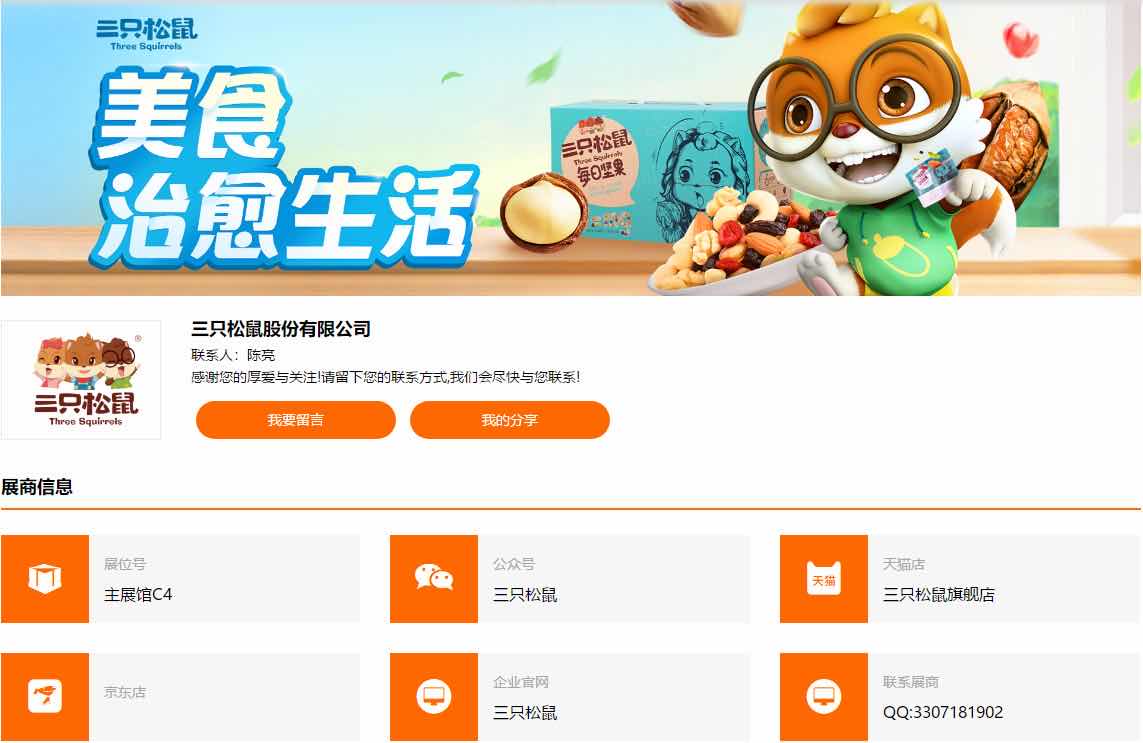Click the JD store dog icon
The height and width of the screenshot is (743, 1143).
pos(44,696)
